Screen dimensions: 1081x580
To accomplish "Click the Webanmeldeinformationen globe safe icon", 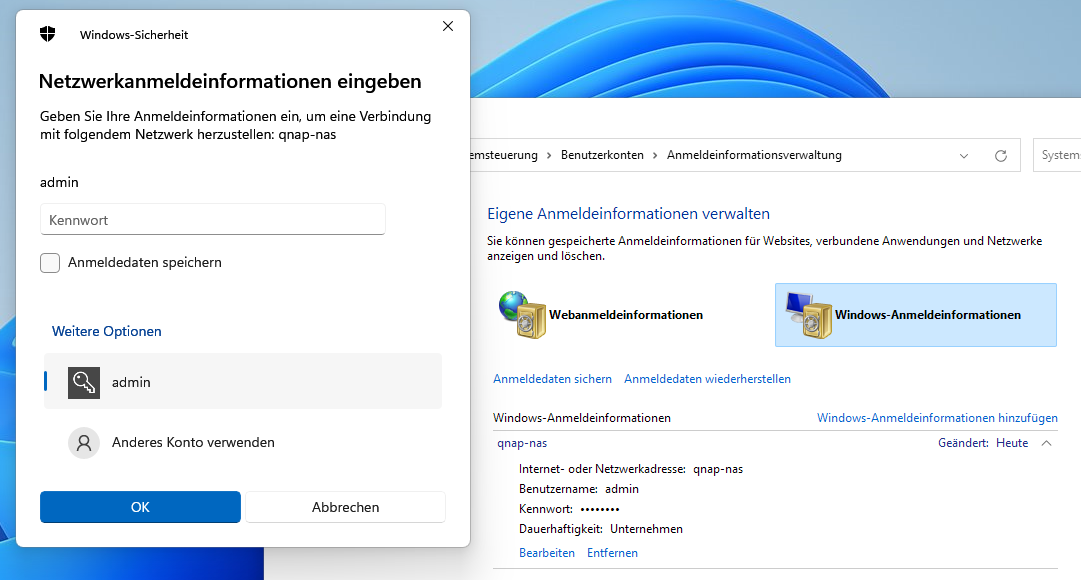I will point(523,314).
